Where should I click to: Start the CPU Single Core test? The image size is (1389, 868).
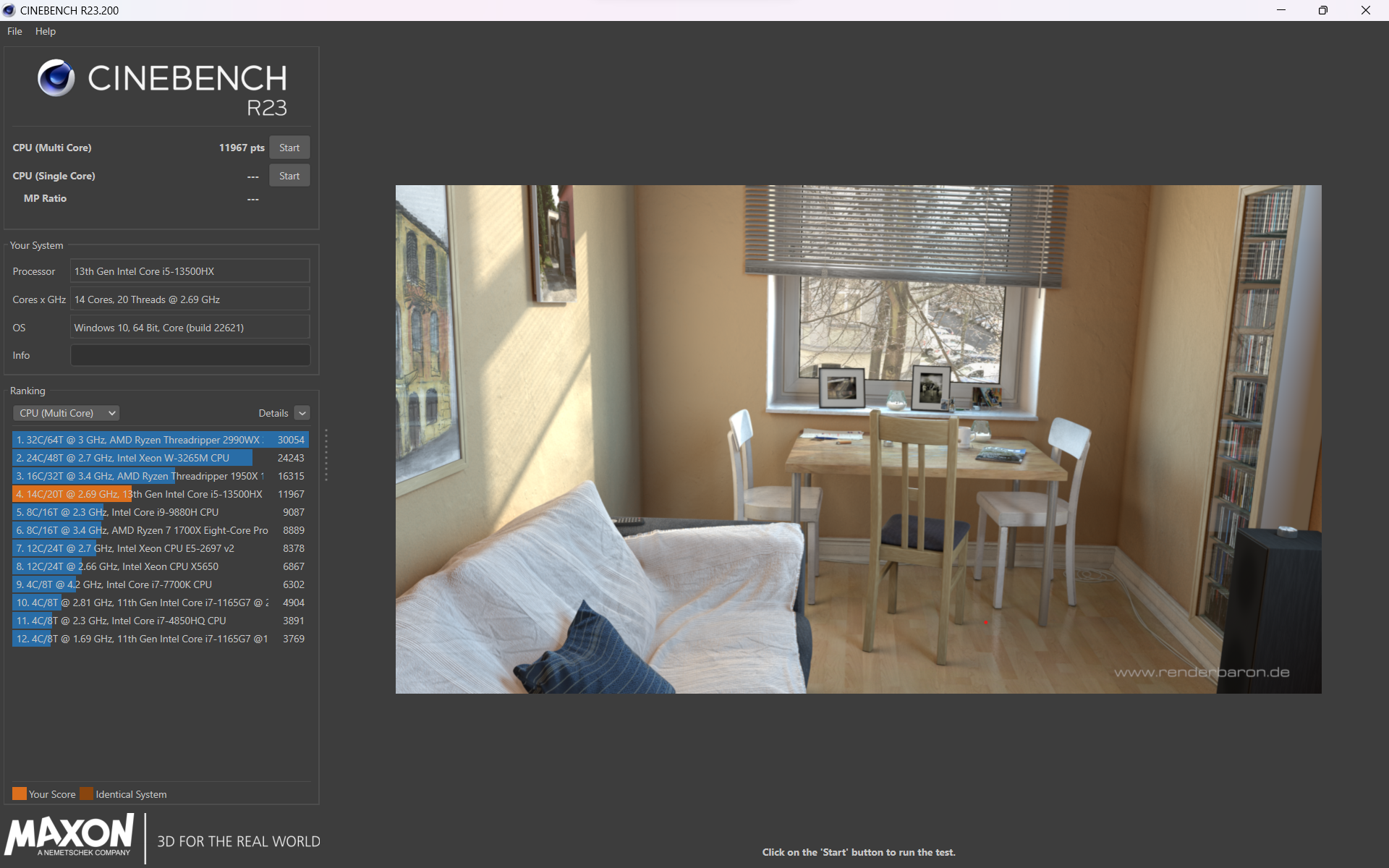click(289, 176)
